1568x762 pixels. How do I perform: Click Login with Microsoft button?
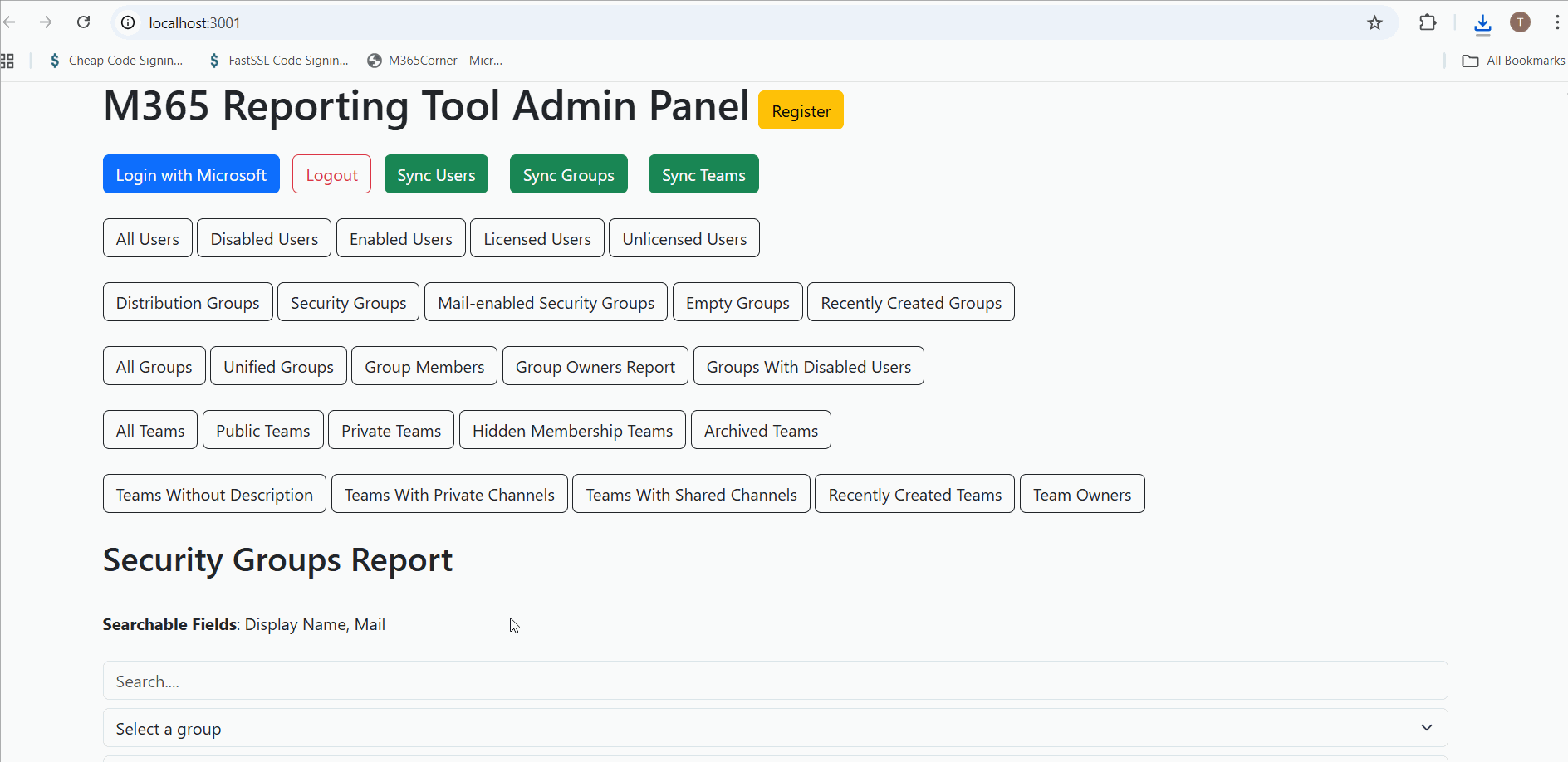tap(191, 174)
